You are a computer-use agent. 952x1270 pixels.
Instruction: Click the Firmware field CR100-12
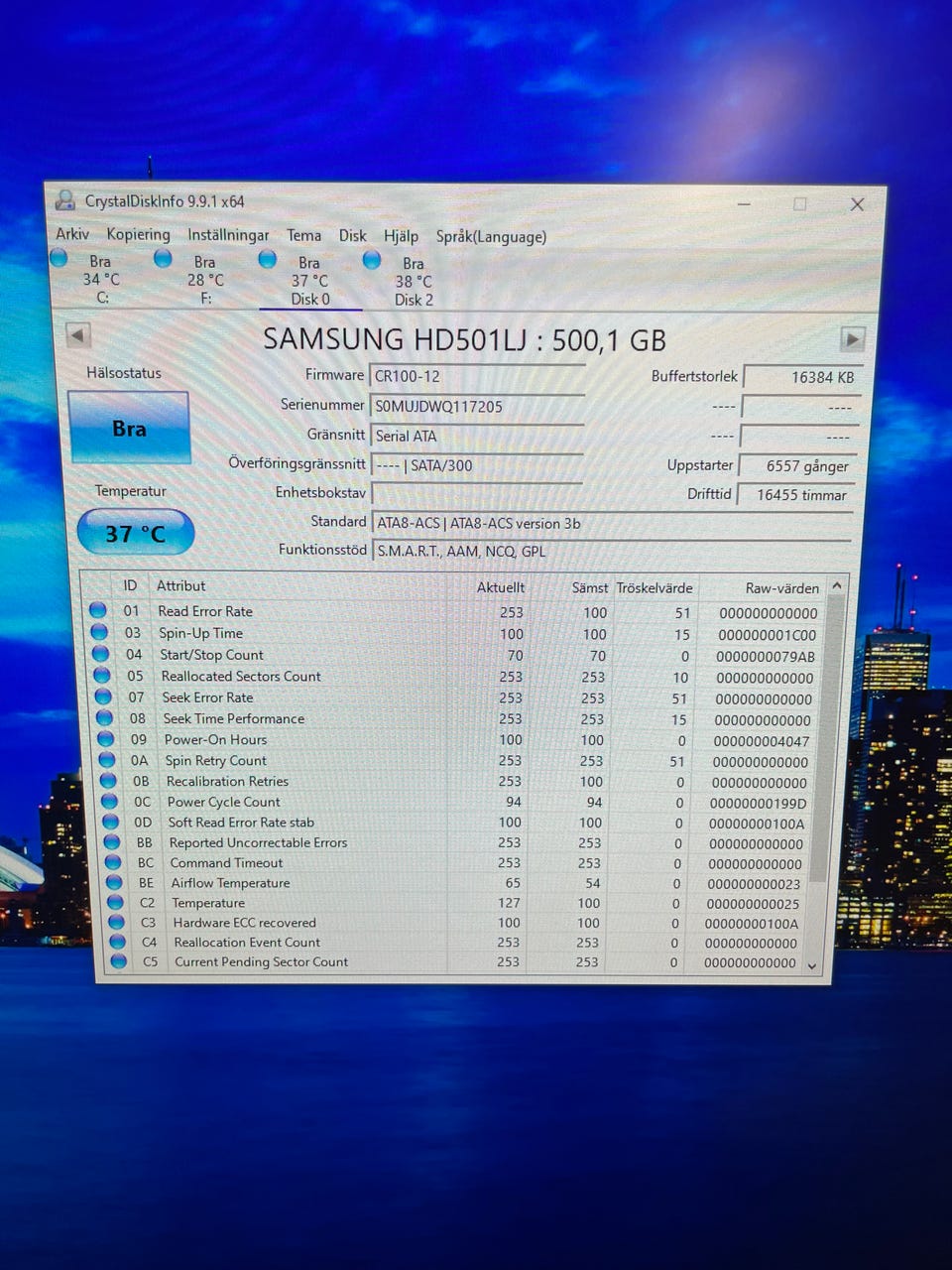477,376
